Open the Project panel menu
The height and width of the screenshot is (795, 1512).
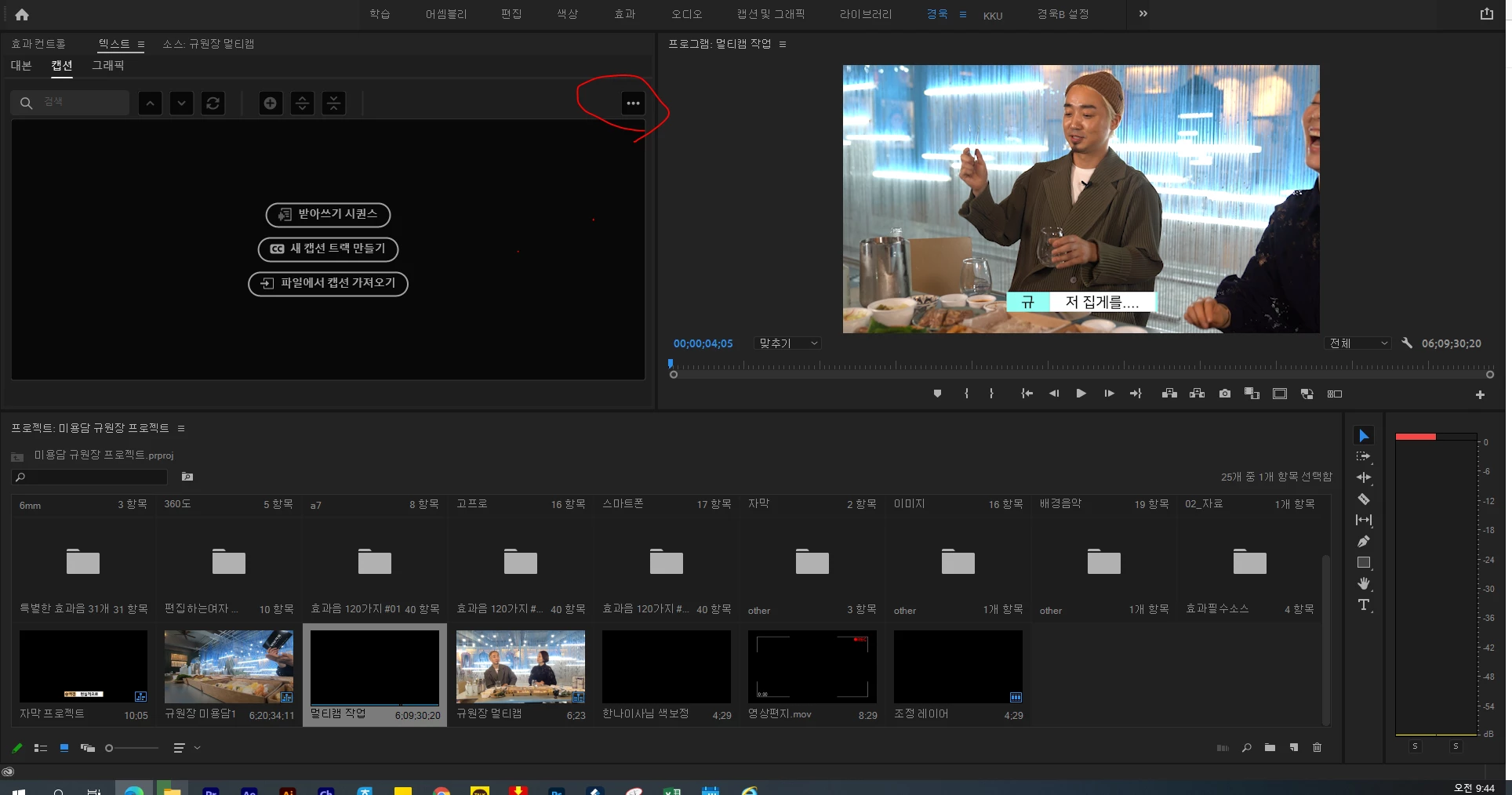[181, 428]
